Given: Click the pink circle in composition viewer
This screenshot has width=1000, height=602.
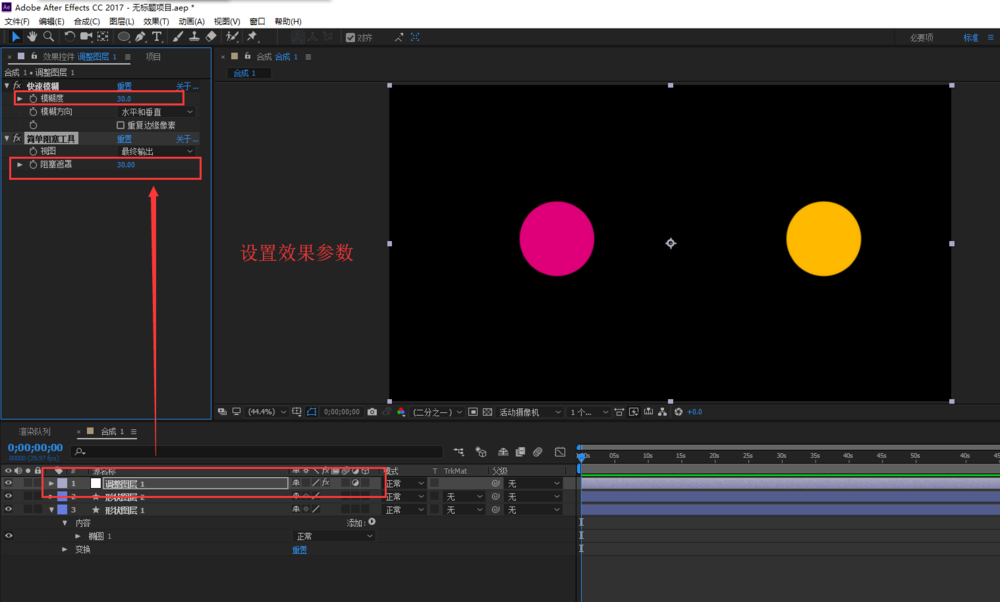Looking at the screenshot, I should (x=557, y=239).
